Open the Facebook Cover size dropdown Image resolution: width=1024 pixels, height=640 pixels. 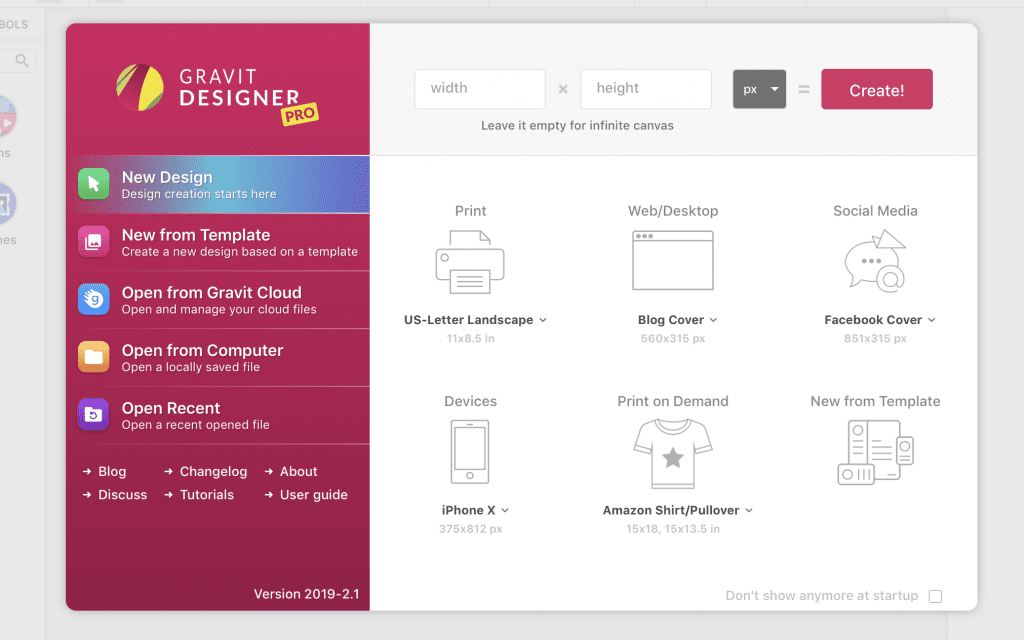pyautogui.click(x=932, y=319)
